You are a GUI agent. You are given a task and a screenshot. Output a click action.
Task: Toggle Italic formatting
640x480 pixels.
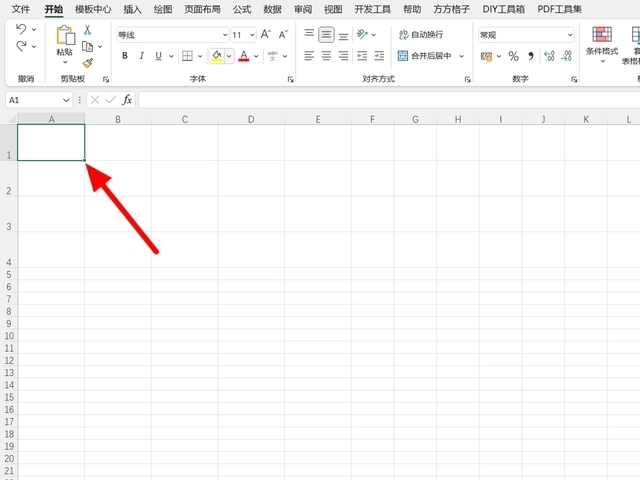point(143,56)
